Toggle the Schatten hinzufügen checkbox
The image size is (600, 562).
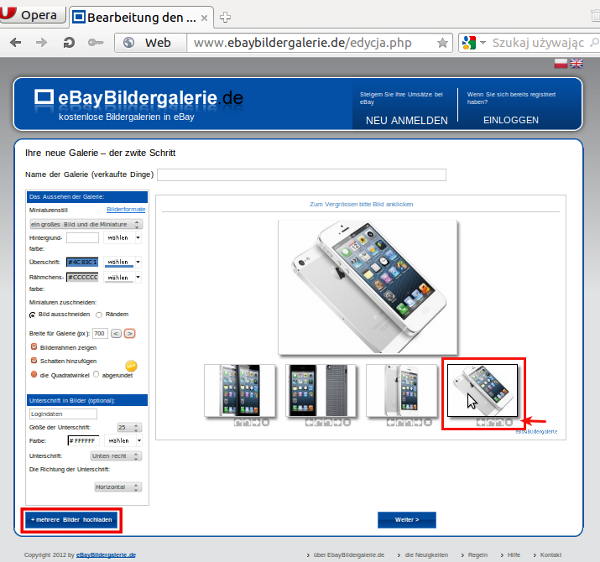pos(34,360)
